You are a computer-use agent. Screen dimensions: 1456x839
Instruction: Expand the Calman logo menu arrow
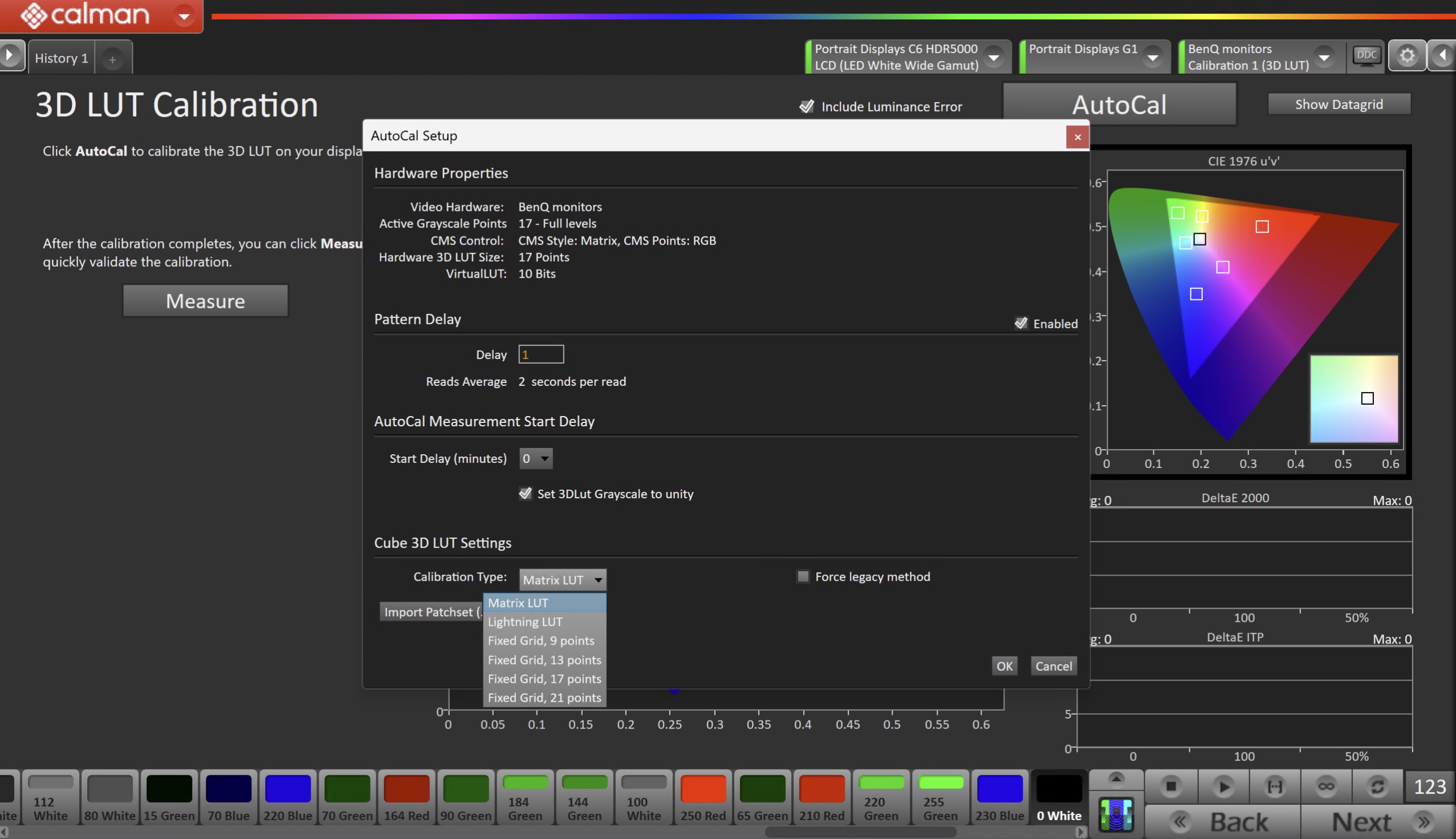[184, 15]
